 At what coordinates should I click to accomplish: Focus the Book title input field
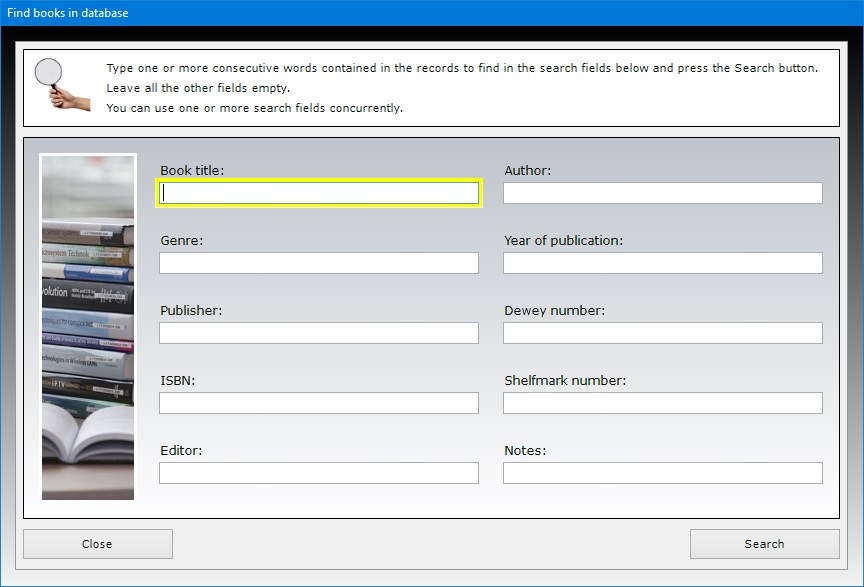point(319,193)
